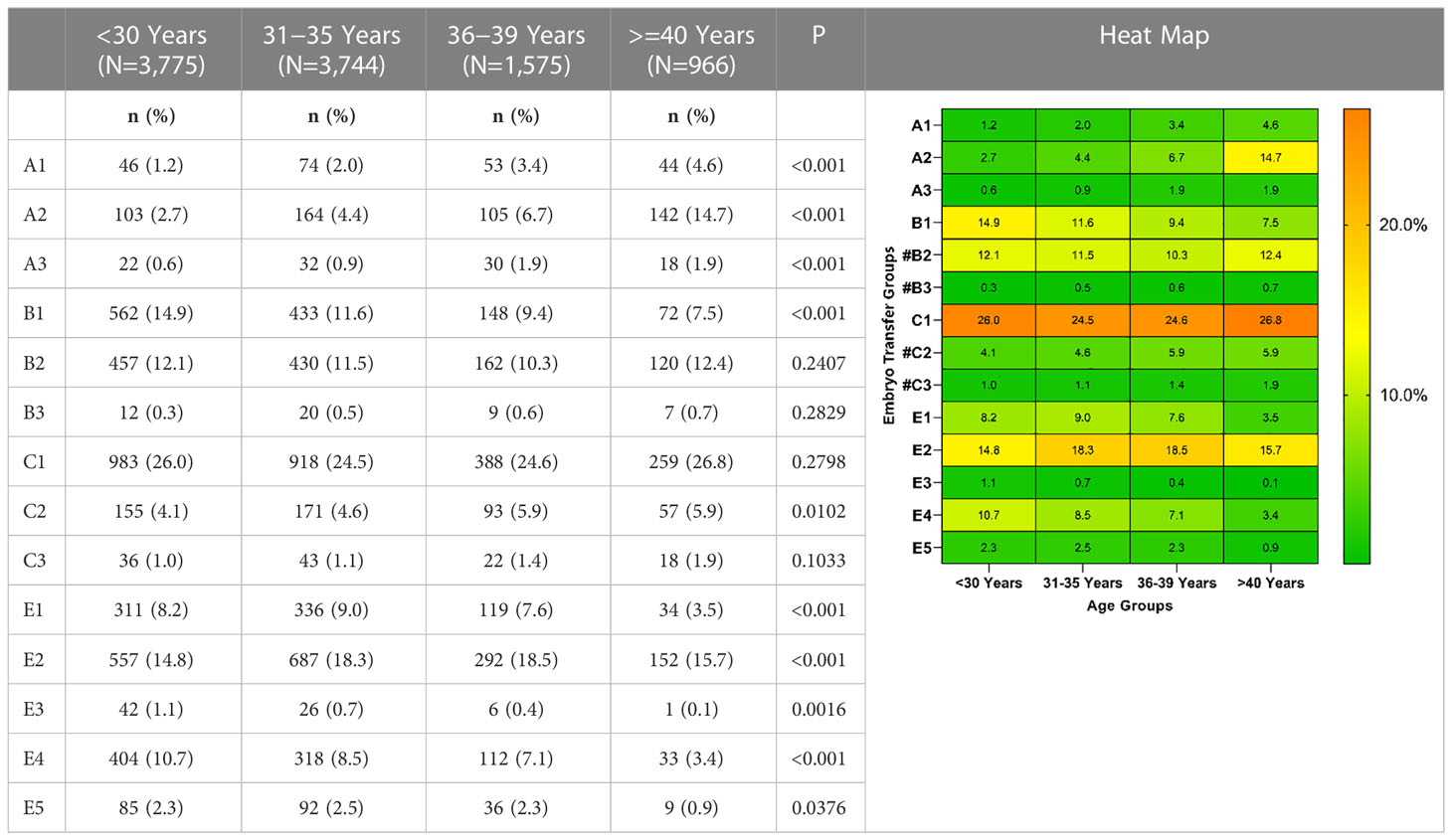Click the P value 0.2407
The width and height of the screenshot is (1452, 840).
[x=819, y=363]
